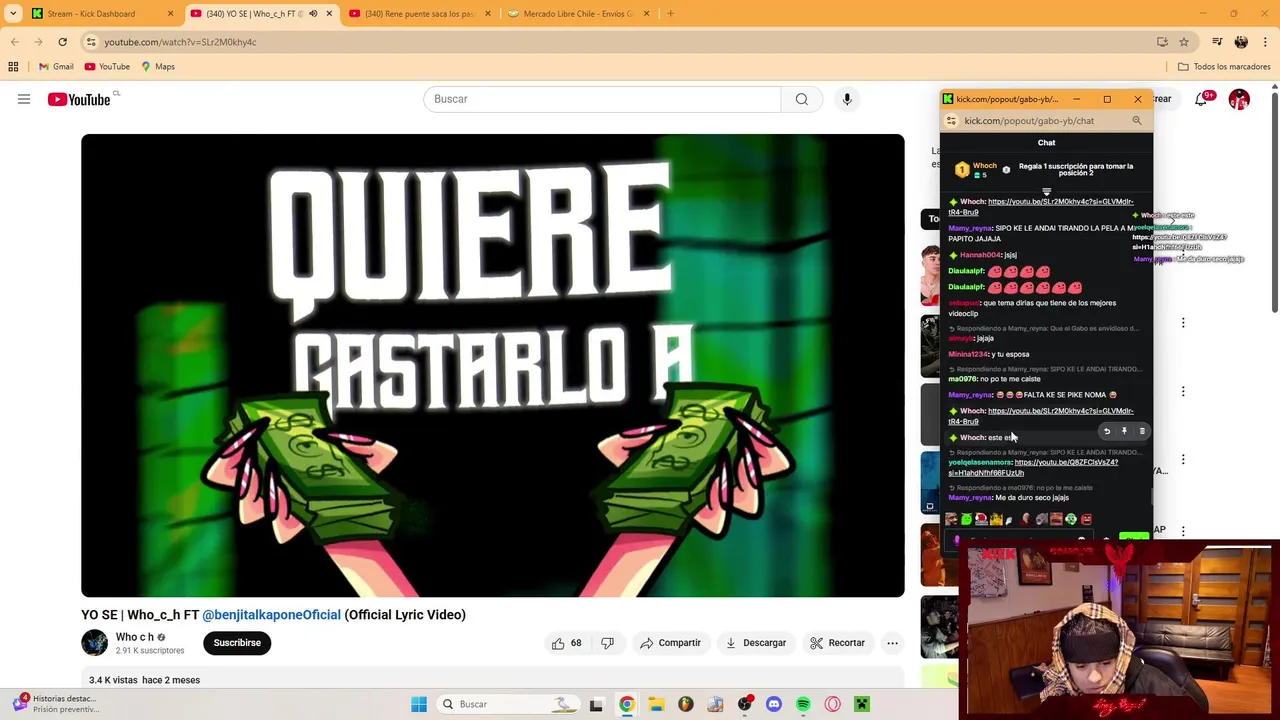Reload the page in Chrome
The image size is (1280, 720).
coord(62,42)
